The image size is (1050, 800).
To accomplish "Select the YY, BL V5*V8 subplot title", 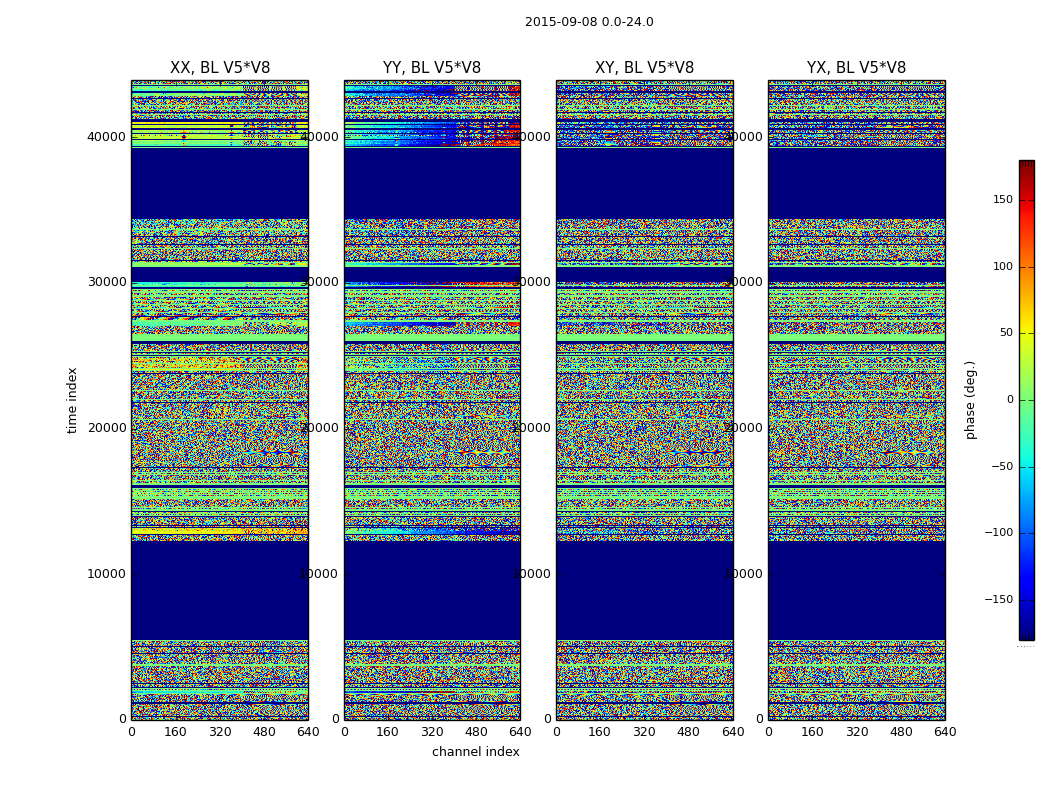I will (432, 68).
